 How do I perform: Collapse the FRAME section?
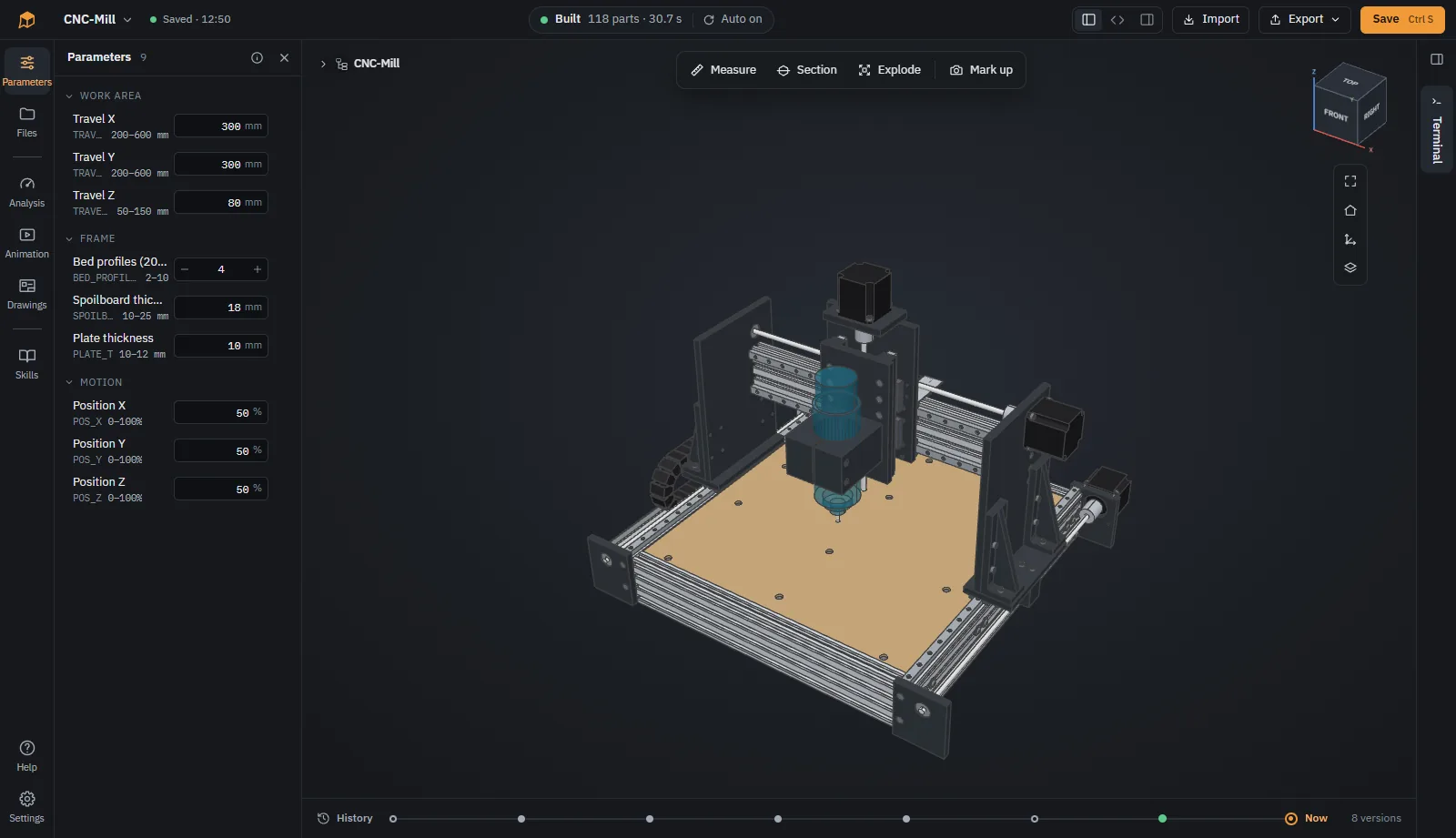click(90, 238)
